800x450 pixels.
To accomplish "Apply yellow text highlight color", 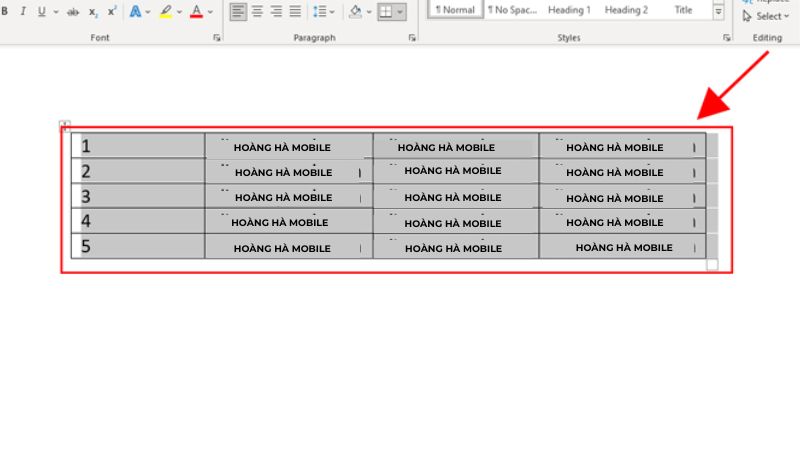I will [165, 12].
